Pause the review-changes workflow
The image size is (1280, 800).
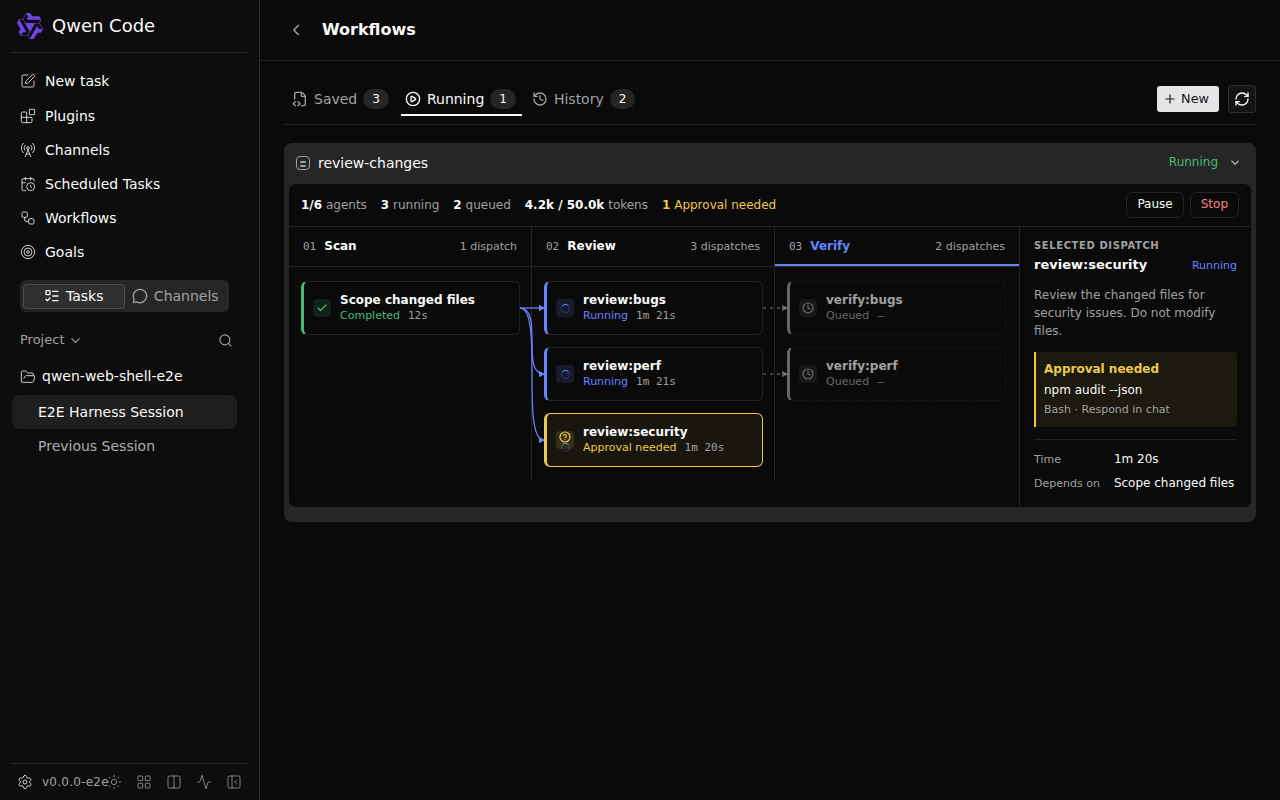pyautogui.click(x=1155, y=204)
